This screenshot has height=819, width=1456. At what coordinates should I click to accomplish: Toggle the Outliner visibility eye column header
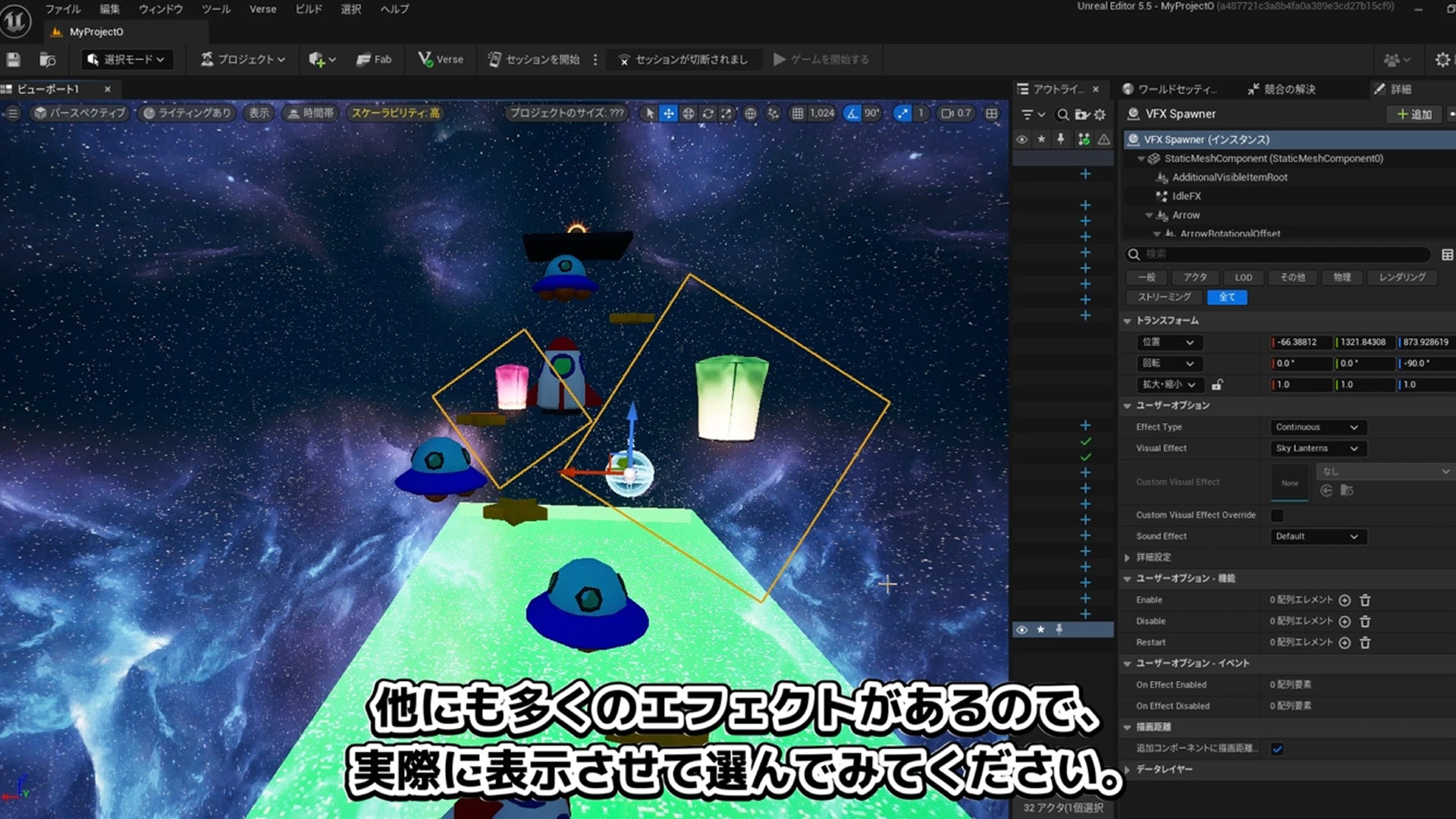coord(1021,140)
